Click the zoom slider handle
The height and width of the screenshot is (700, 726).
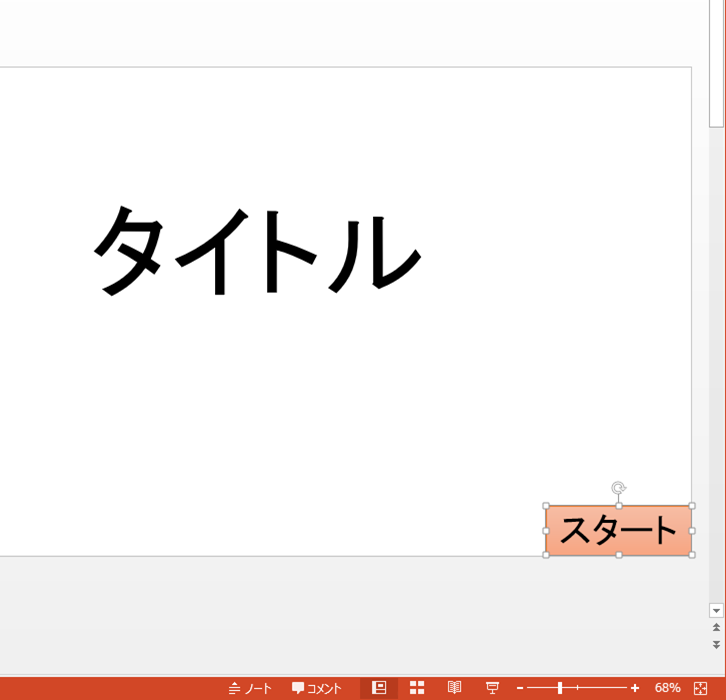(560, 688)
